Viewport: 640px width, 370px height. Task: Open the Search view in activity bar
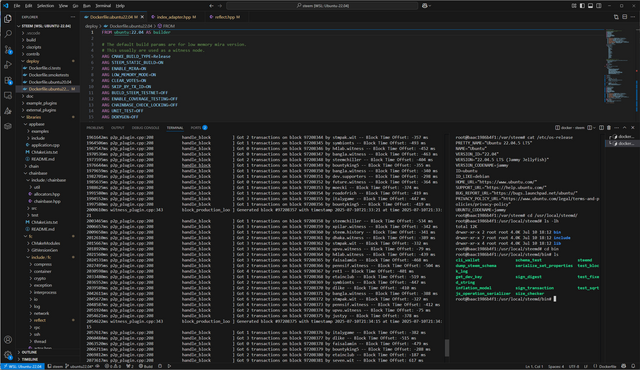[8, 34]
